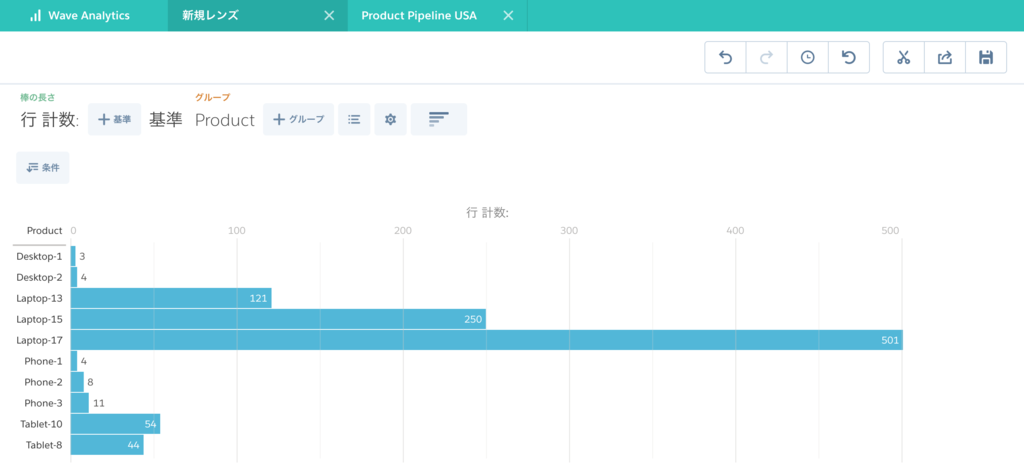Click the + 基準 add measure button
Image resolution: width=1024 pixels, height=475 pixels.
[x=114, y=120]
